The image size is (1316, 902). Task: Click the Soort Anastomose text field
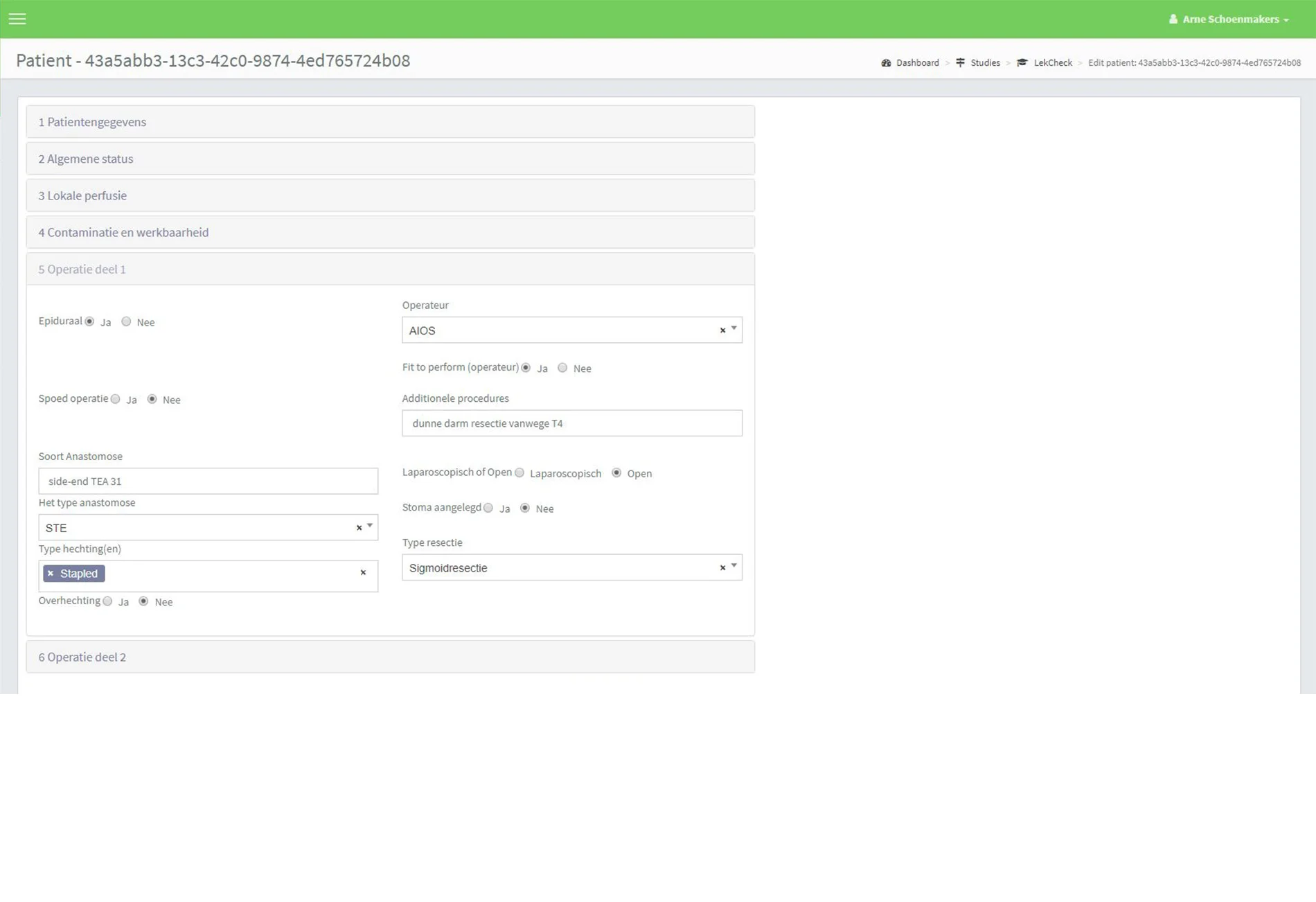point(208,481)
